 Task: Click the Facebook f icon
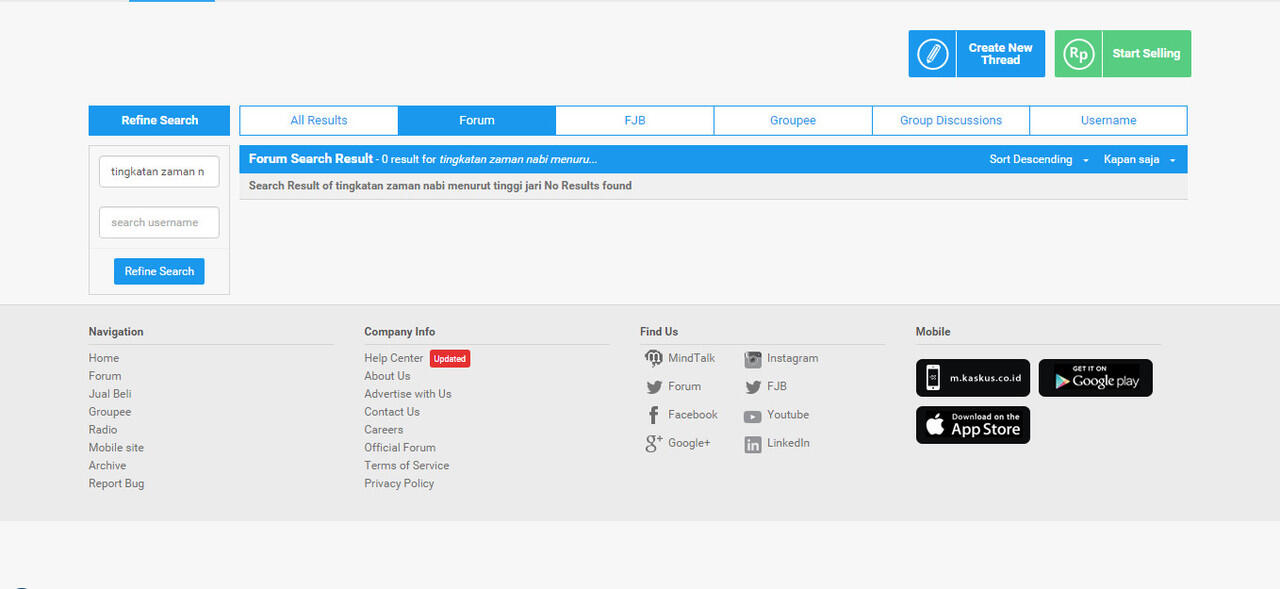pyautogui.click(x=654, y=415)
